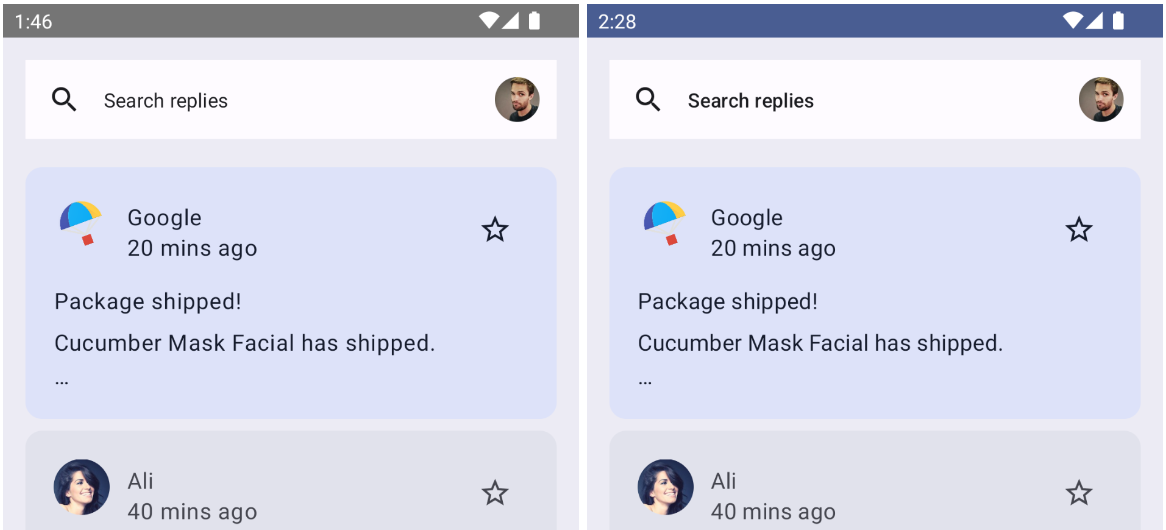Image resolution: width=1166 pixels, height=530 pixels.
Task: Tap Google umbrella logo in the 2:28 screen
Action: [664, 223]
